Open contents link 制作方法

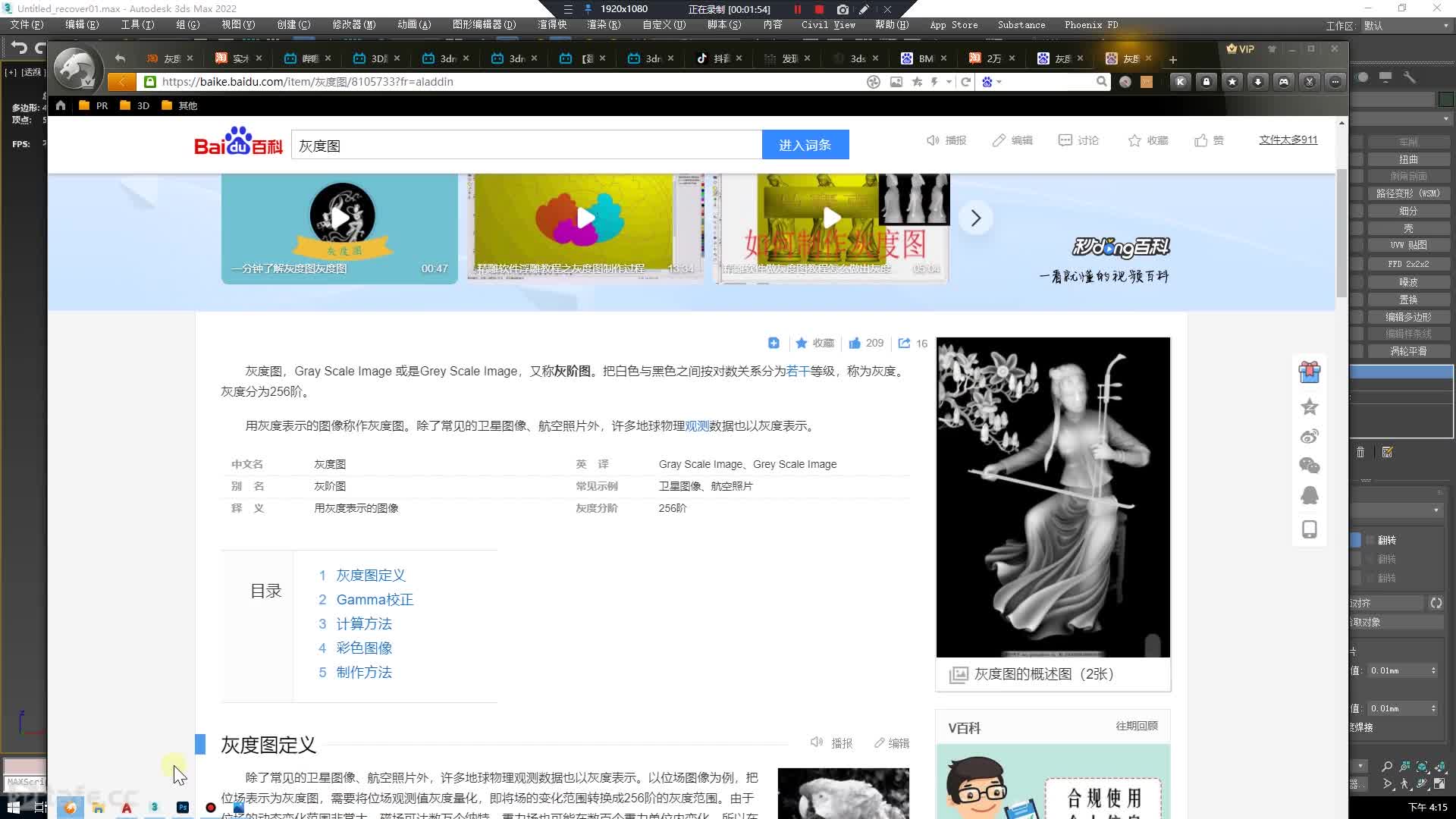tap(363, 673)
